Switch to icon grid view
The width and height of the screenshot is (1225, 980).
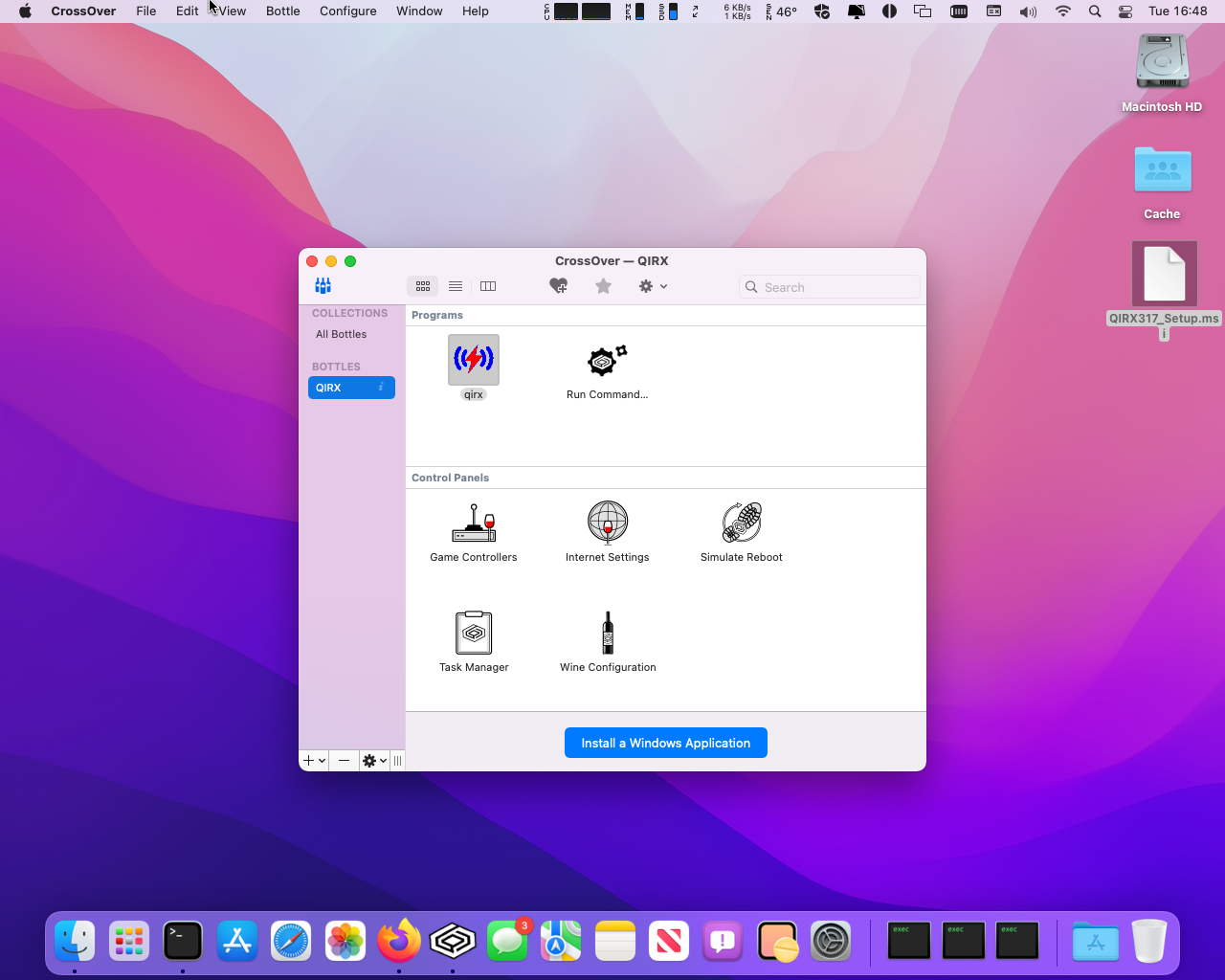[x=423, y=286]
